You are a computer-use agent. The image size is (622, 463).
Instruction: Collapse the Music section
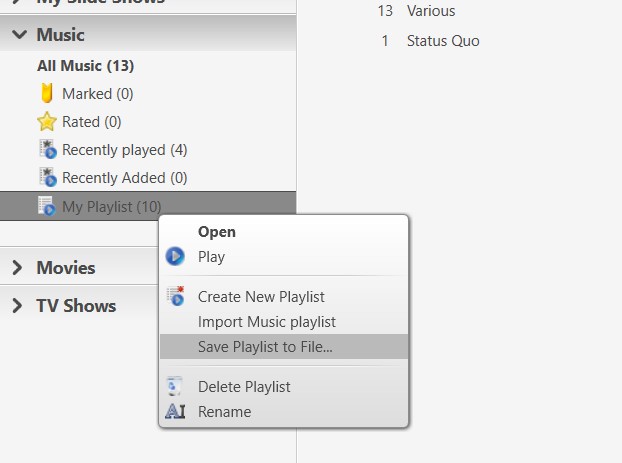coord(19,35)
